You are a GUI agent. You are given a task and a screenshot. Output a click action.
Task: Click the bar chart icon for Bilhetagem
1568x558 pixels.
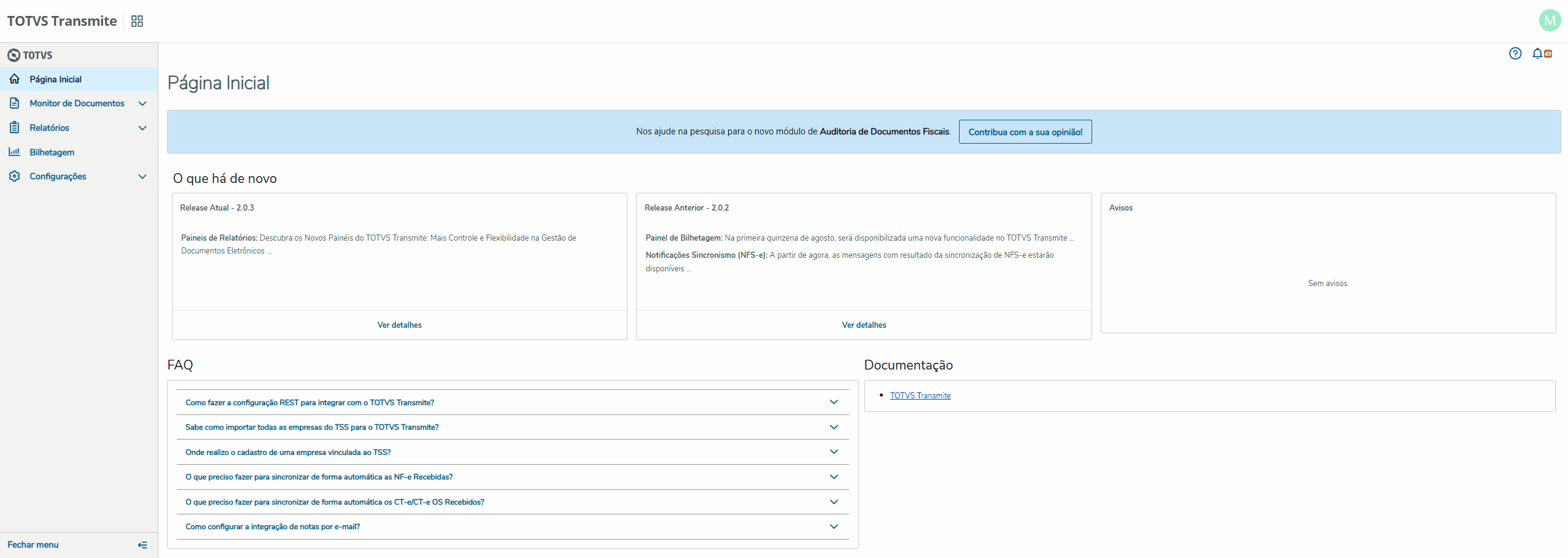15,152
